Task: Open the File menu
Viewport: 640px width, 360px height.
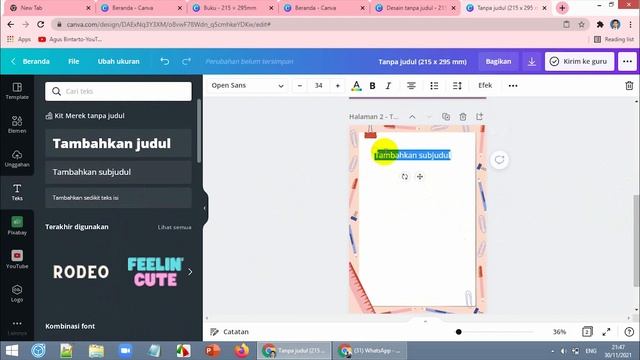Action: (73, 62)
